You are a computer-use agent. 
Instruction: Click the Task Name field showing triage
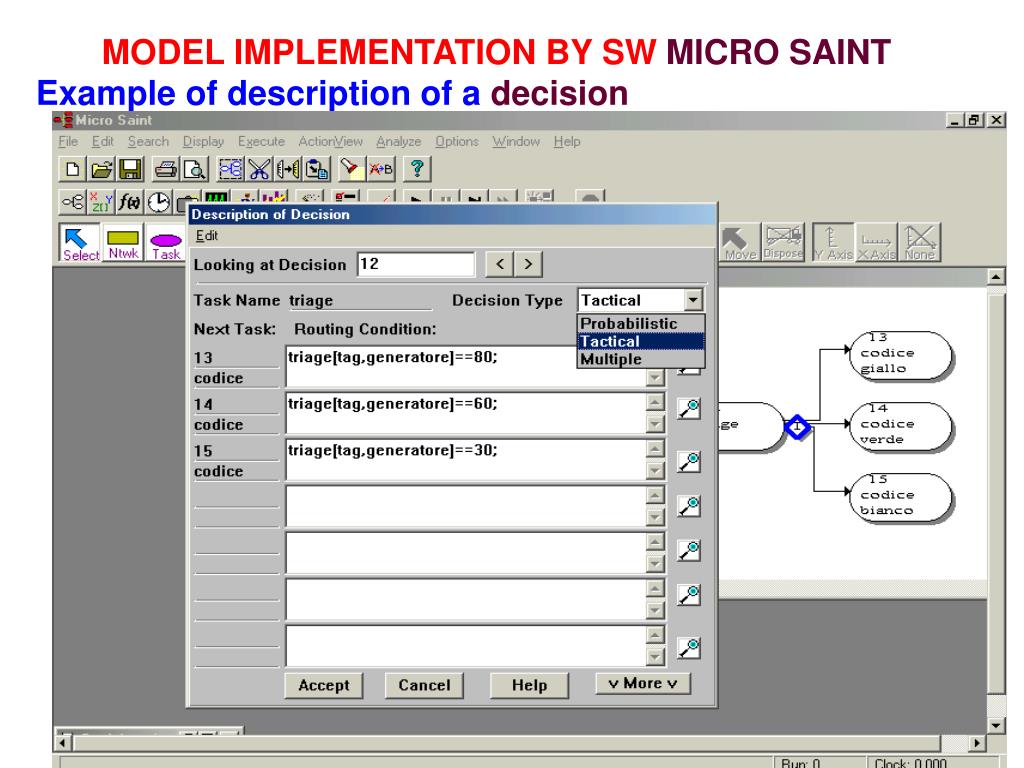click(x=360, y=301)
